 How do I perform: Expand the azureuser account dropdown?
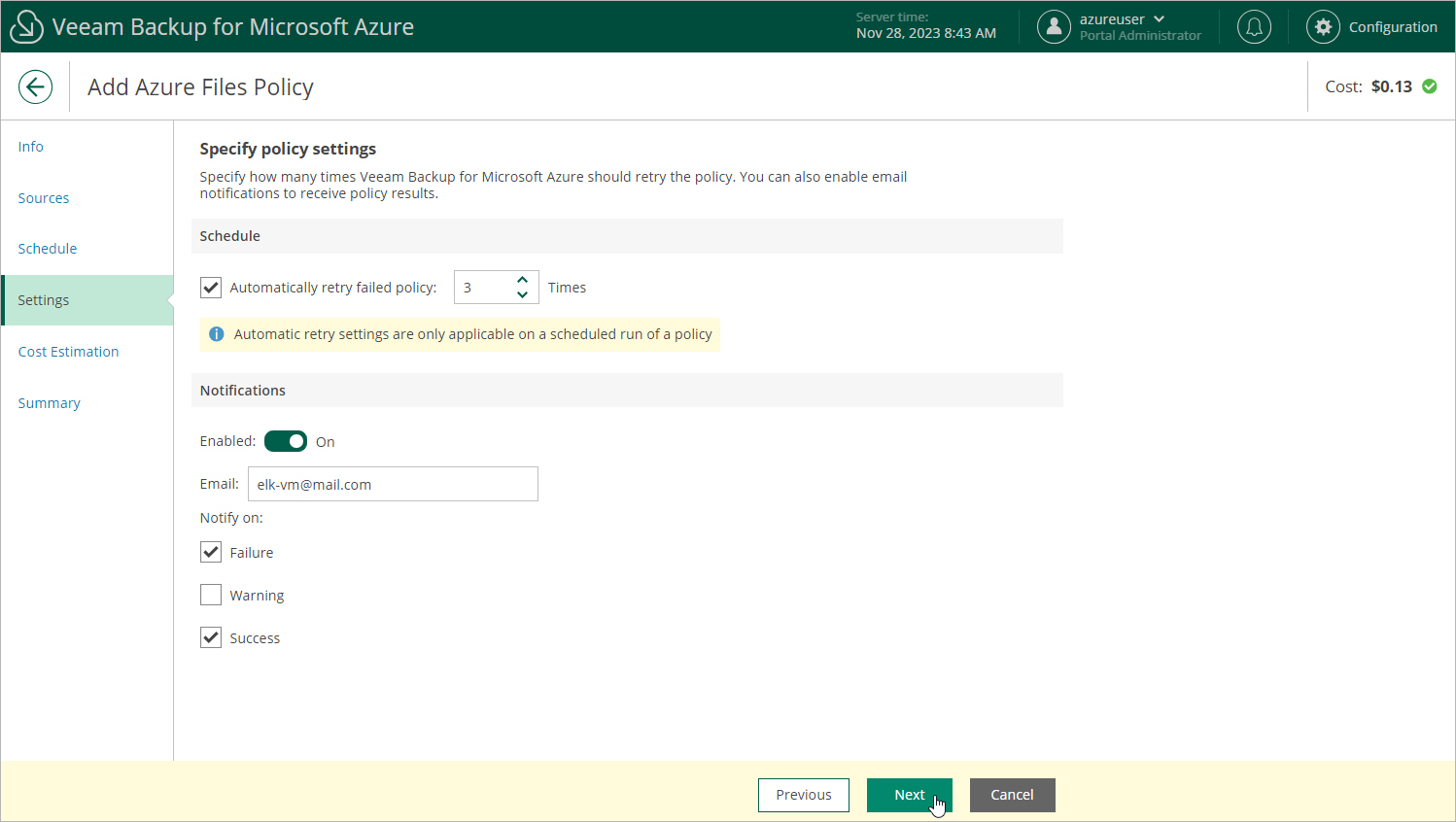1159,19
